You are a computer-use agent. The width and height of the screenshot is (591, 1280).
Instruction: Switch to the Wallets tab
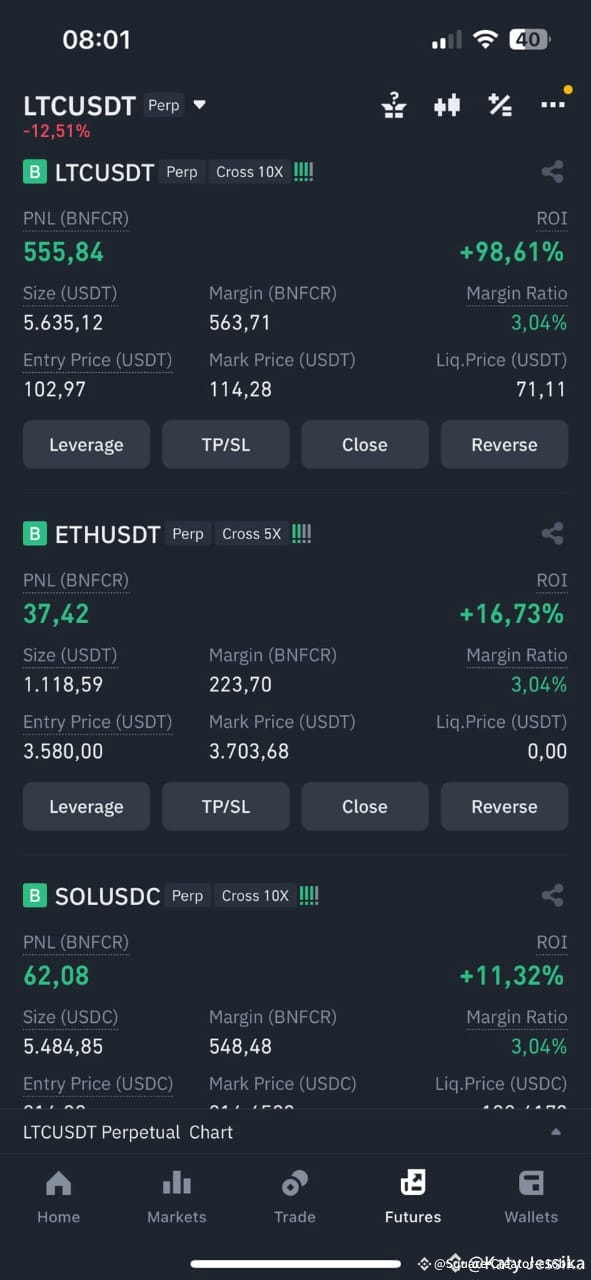point(531,1197)
